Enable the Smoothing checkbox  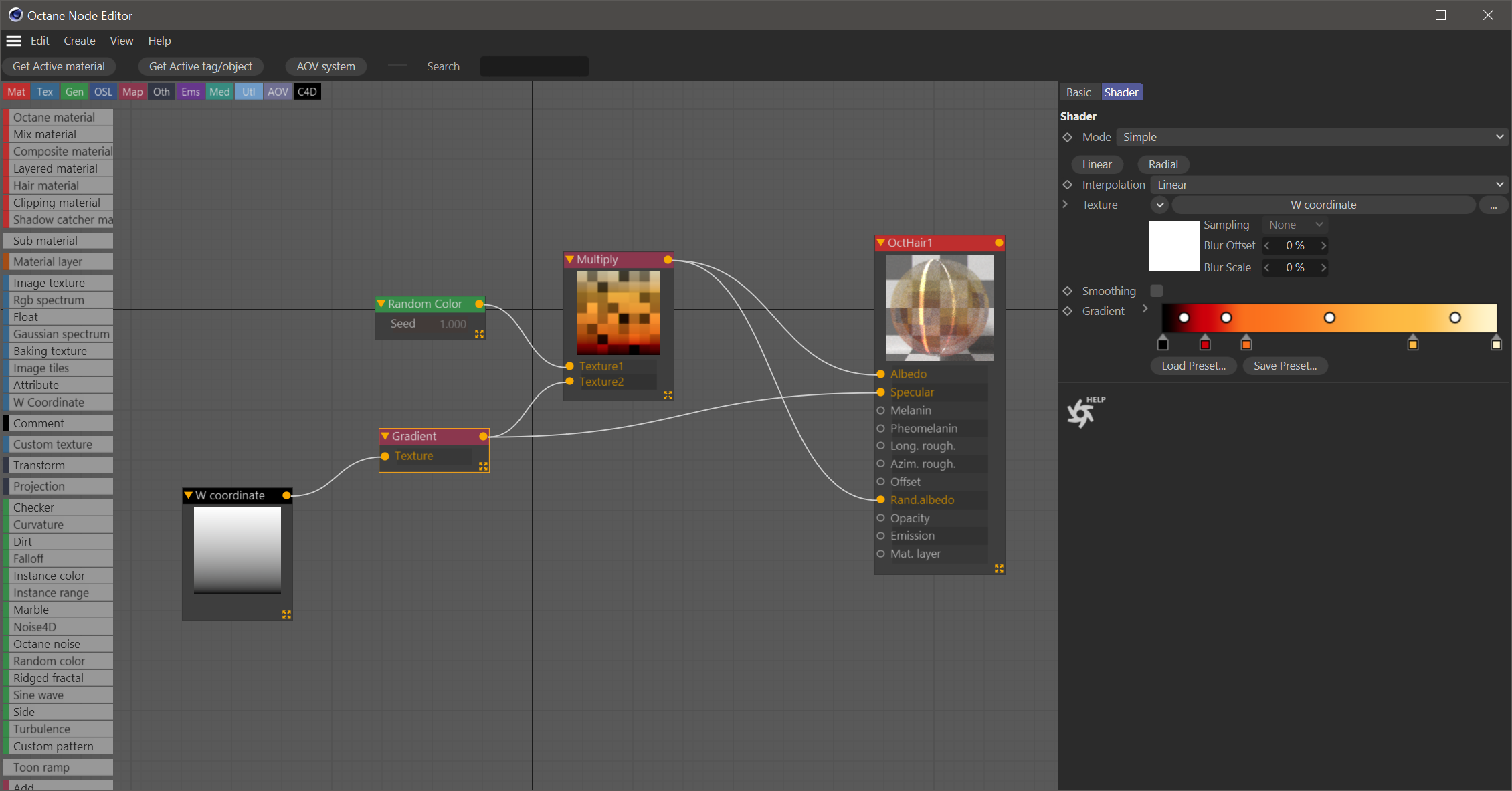point(1156,290)
